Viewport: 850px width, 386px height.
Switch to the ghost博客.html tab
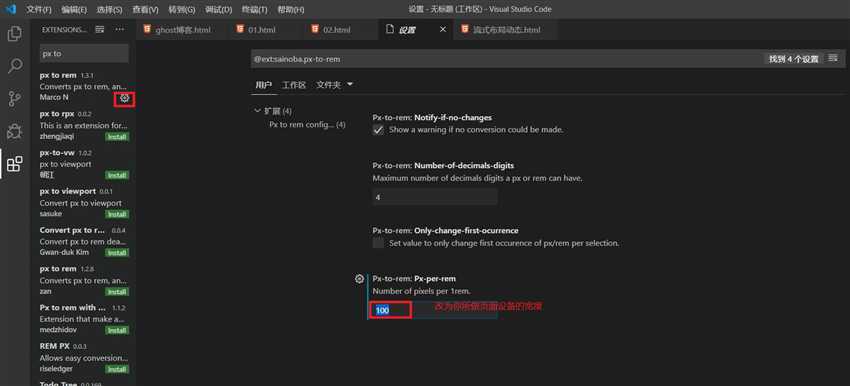(x=183, y=30)
